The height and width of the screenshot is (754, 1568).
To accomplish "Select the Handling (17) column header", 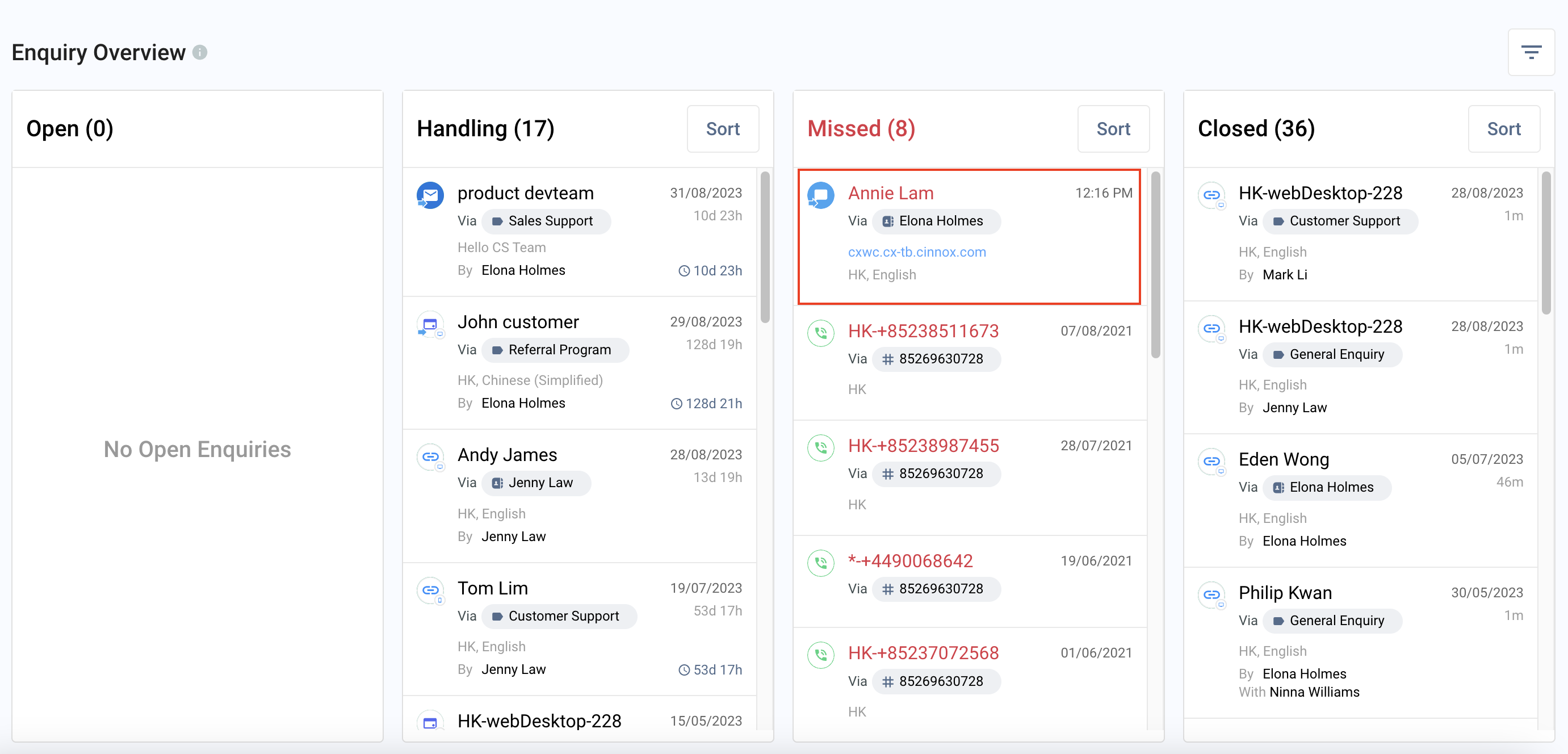I will coord(485,129).
